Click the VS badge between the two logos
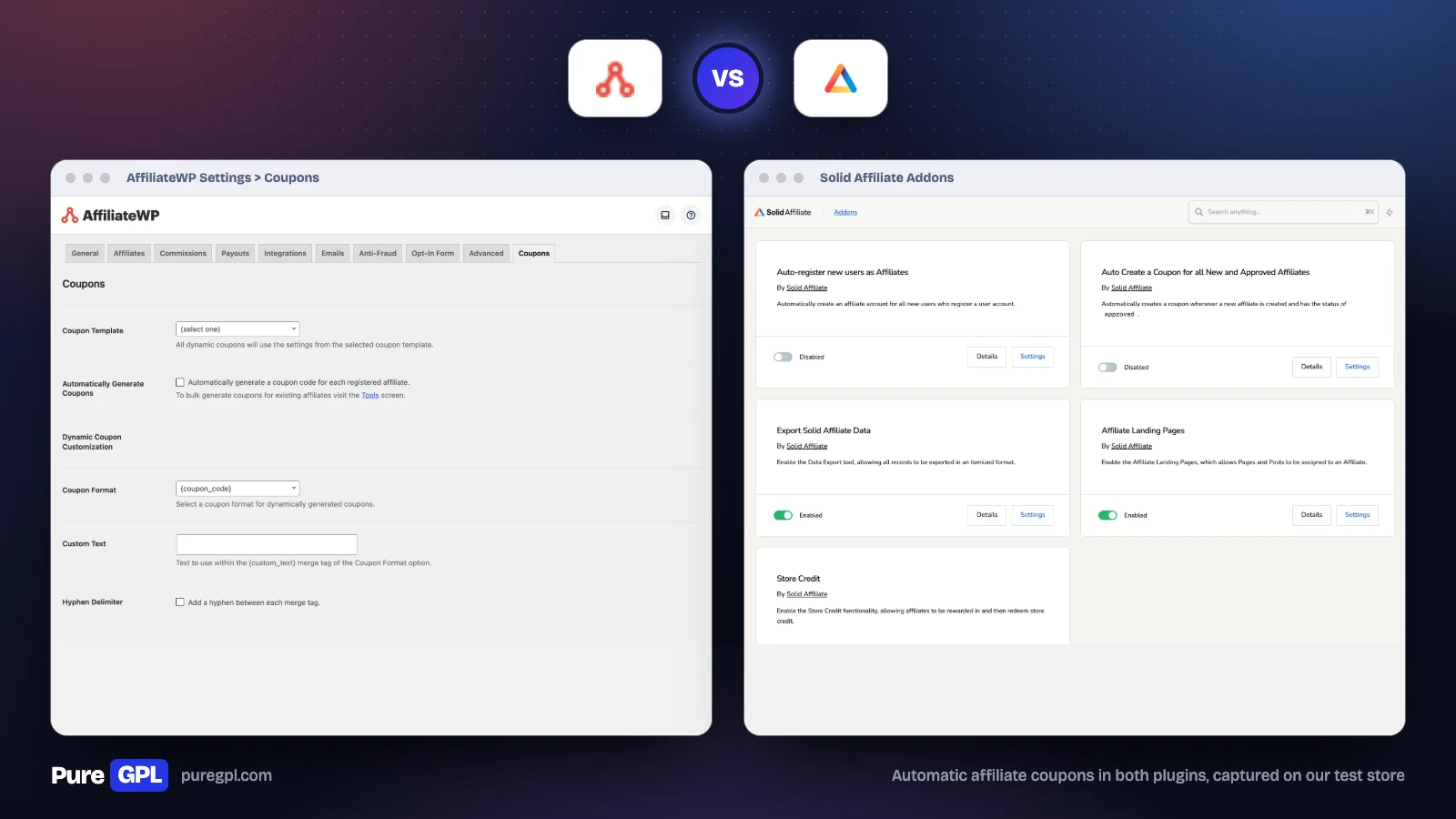Viewport: 1456px width, 819px height. [x=728, y=78]
